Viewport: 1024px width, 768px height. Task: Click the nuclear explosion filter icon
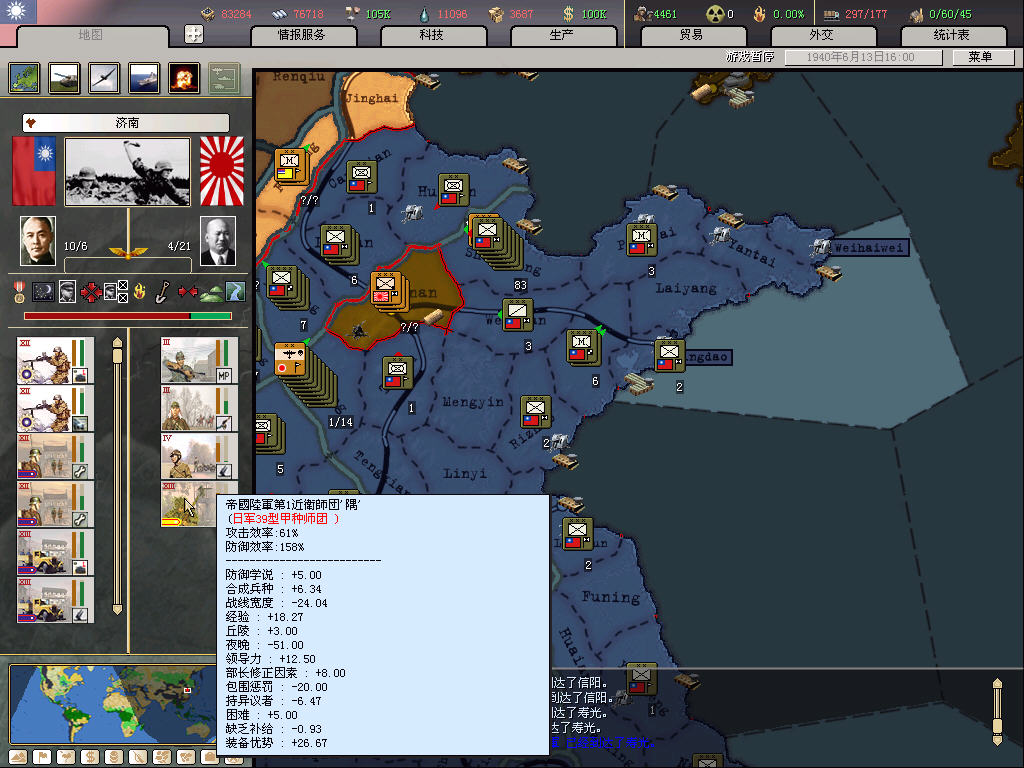[x=184, y=78]
